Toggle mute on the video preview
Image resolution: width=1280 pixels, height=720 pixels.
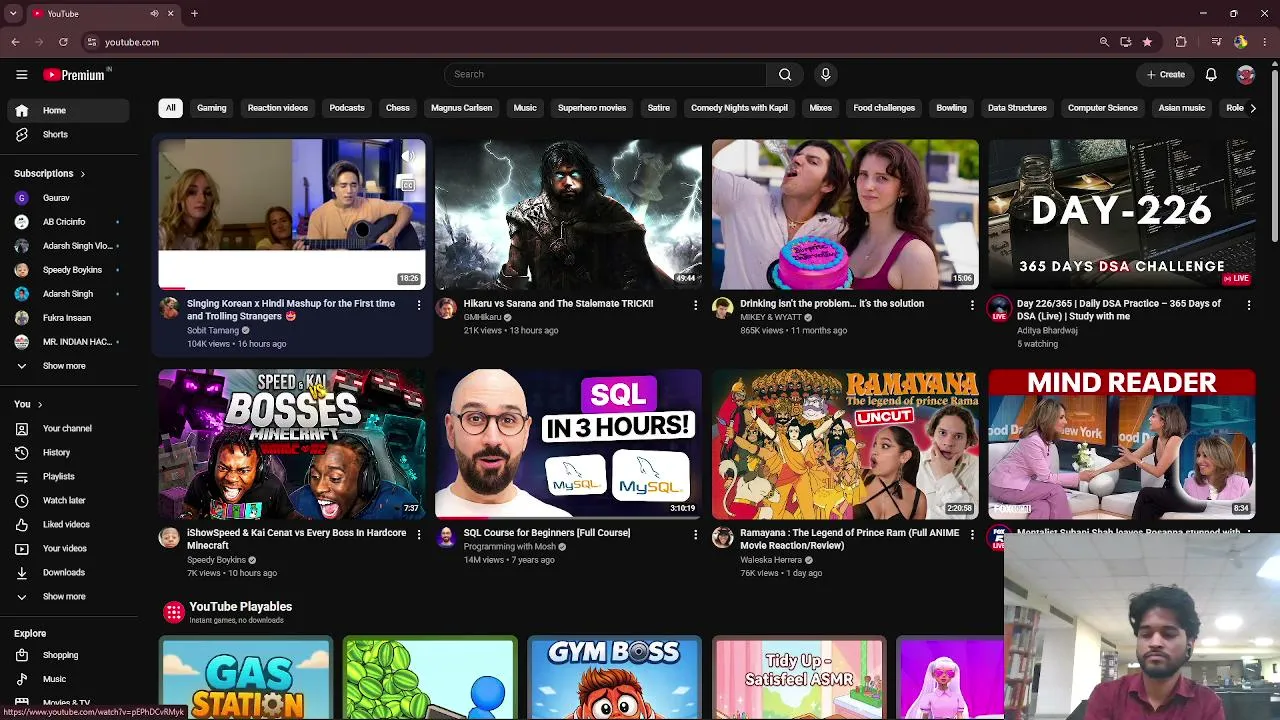coord(407,157)
